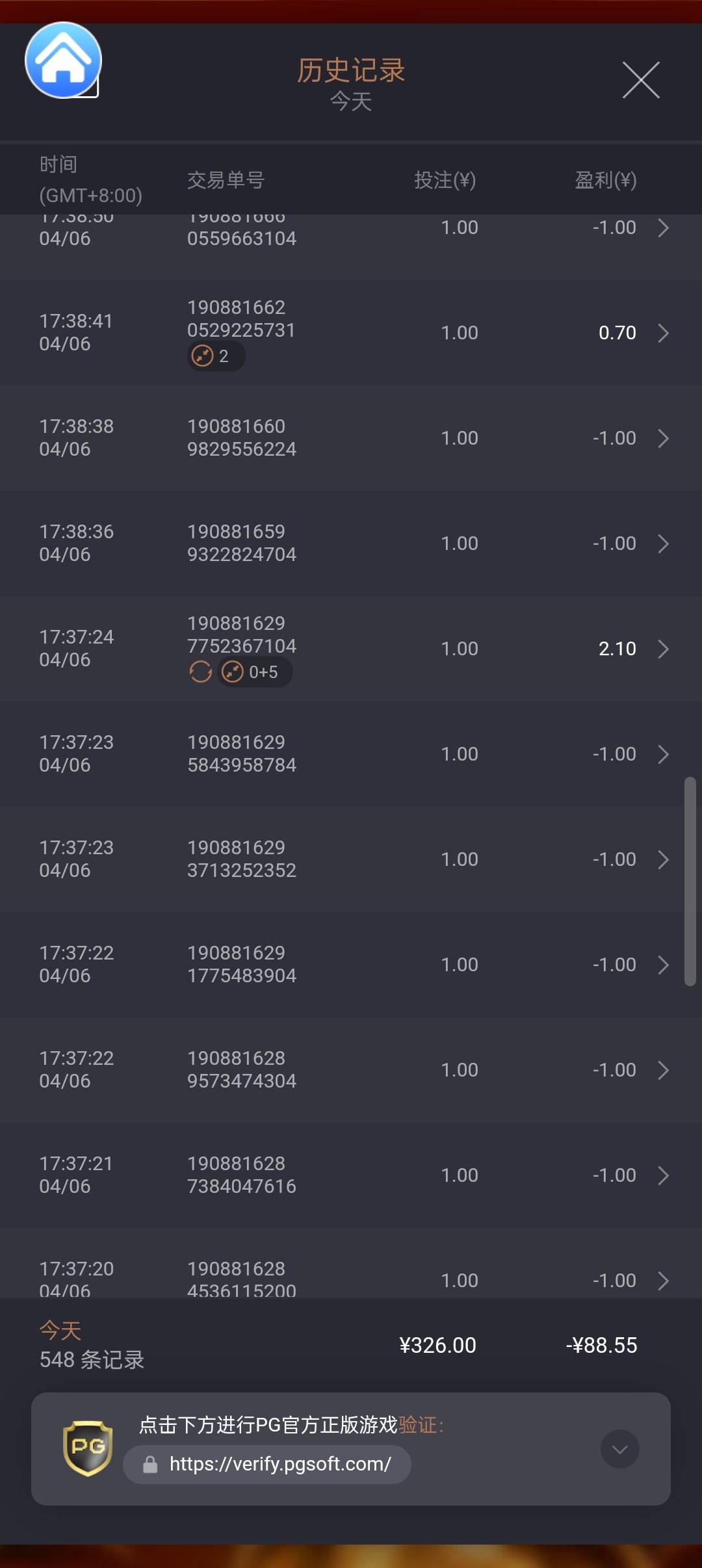Open the verify.pgsoft.com link
Image resolution: width=702 pixels, height=1568 pixels.
click(x=279, y=1464)
